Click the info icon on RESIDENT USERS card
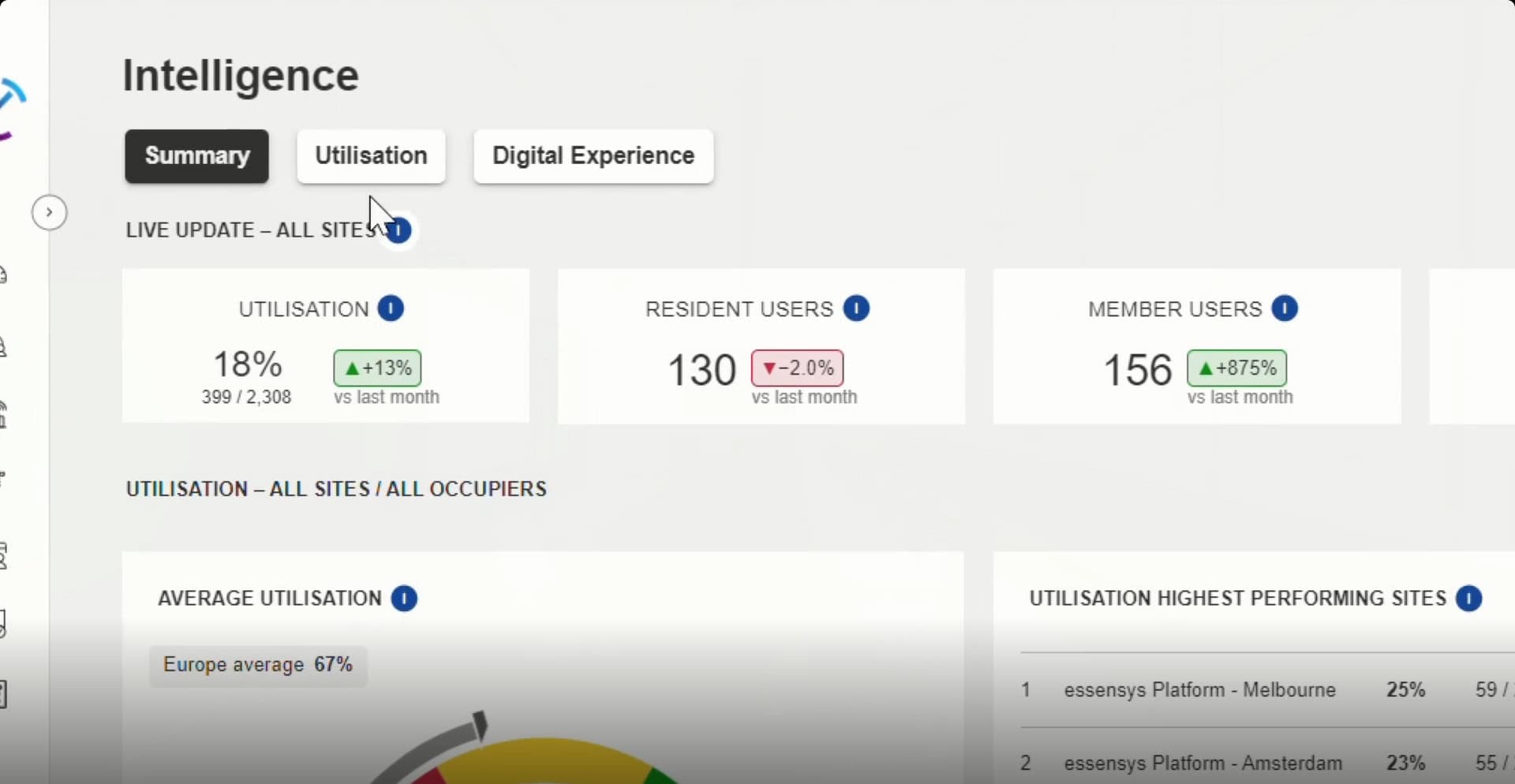 coord(857,308)
